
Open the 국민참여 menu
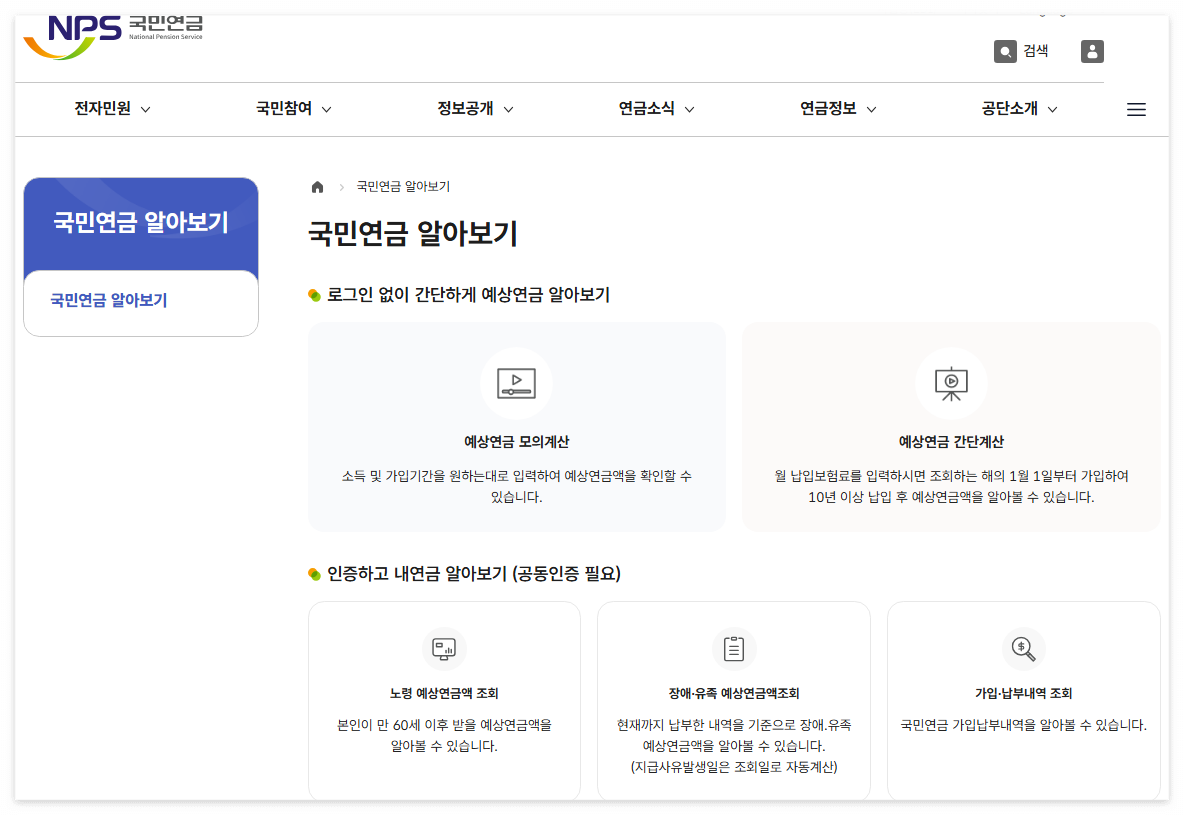pyautogui.click(x=284, y=109)
